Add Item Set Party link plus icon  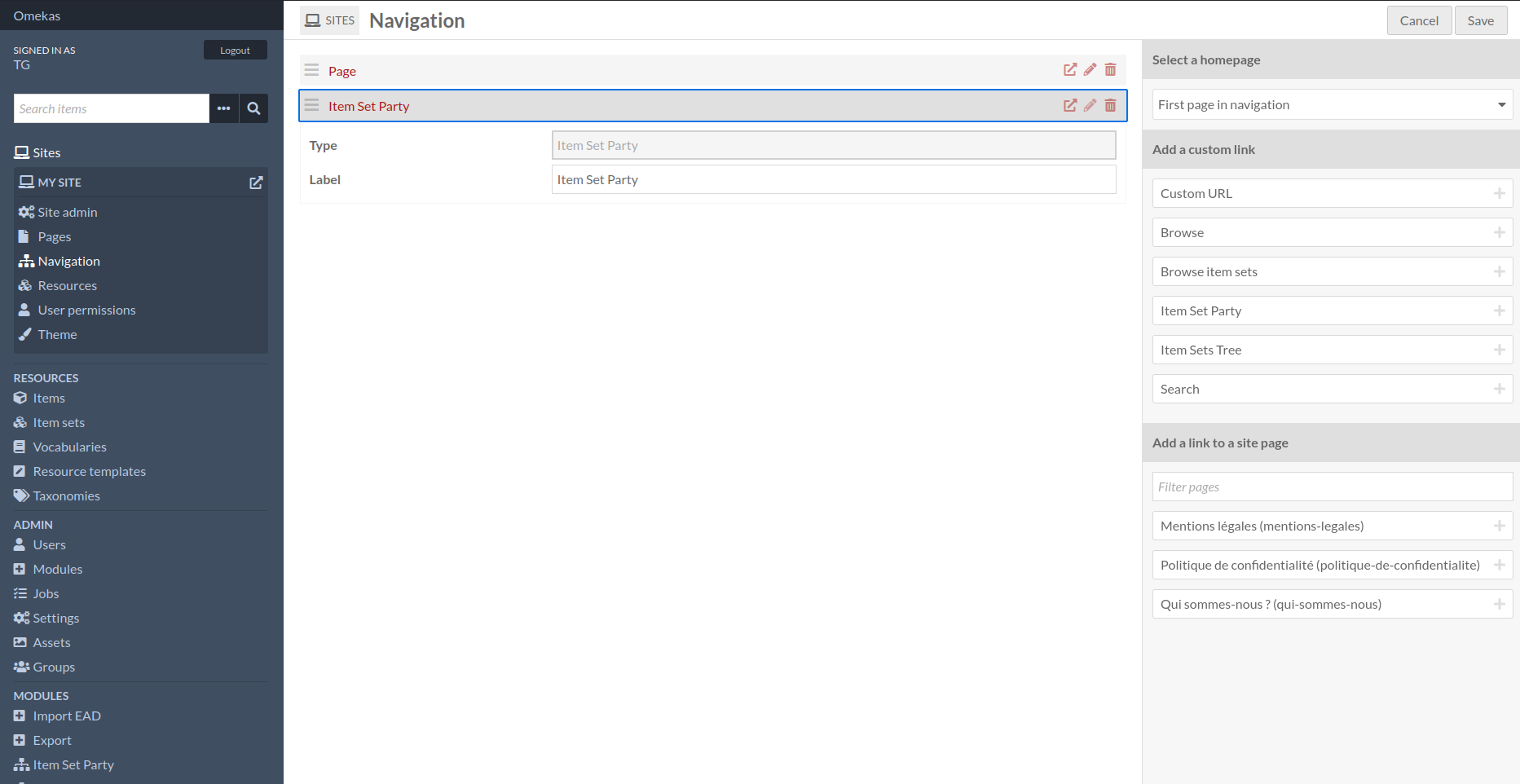click(1499, 311)
